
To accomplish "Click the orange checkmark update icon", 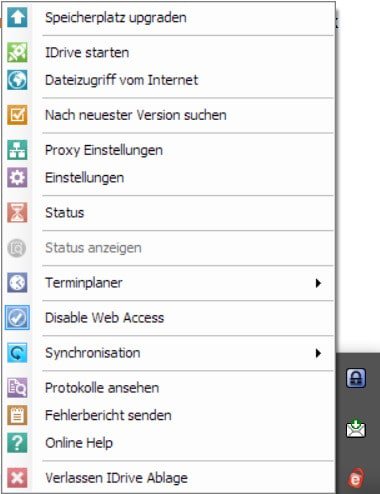I will pos(17,115).
